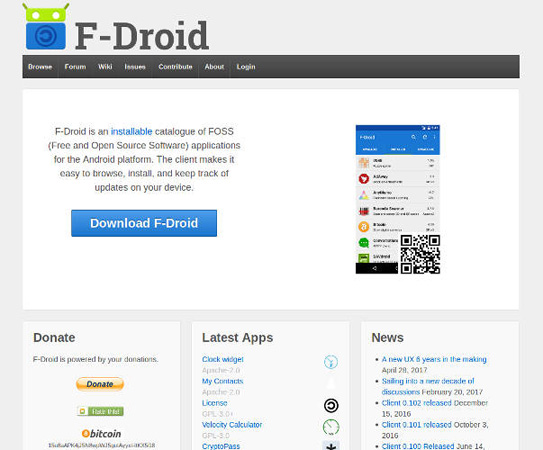The height and width of the screenshot is (450, 543).
Task: Click the yellow PayPal Donate button
Action: pyautogui.click(x=100, y=384)
